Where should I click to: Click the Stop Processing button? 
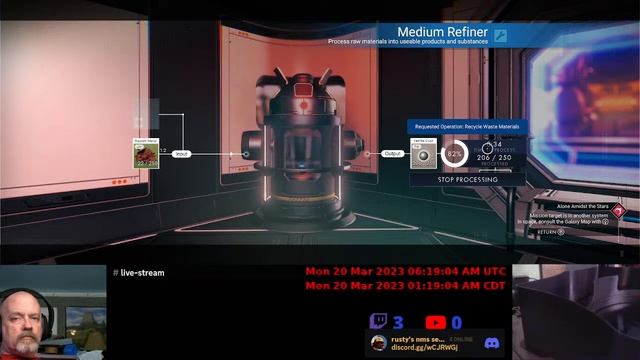tap(467, 180)
